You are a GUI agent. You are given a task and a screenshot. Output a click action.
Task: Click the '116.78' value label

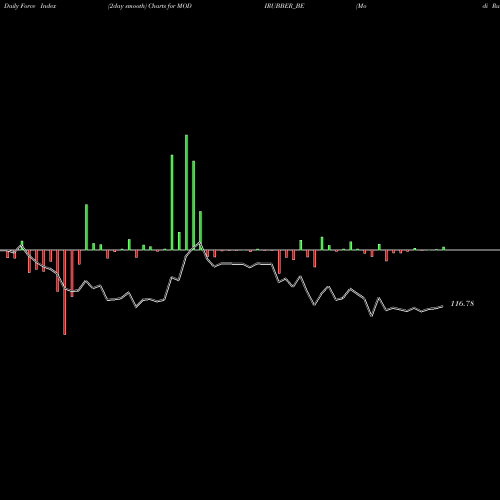462,304
